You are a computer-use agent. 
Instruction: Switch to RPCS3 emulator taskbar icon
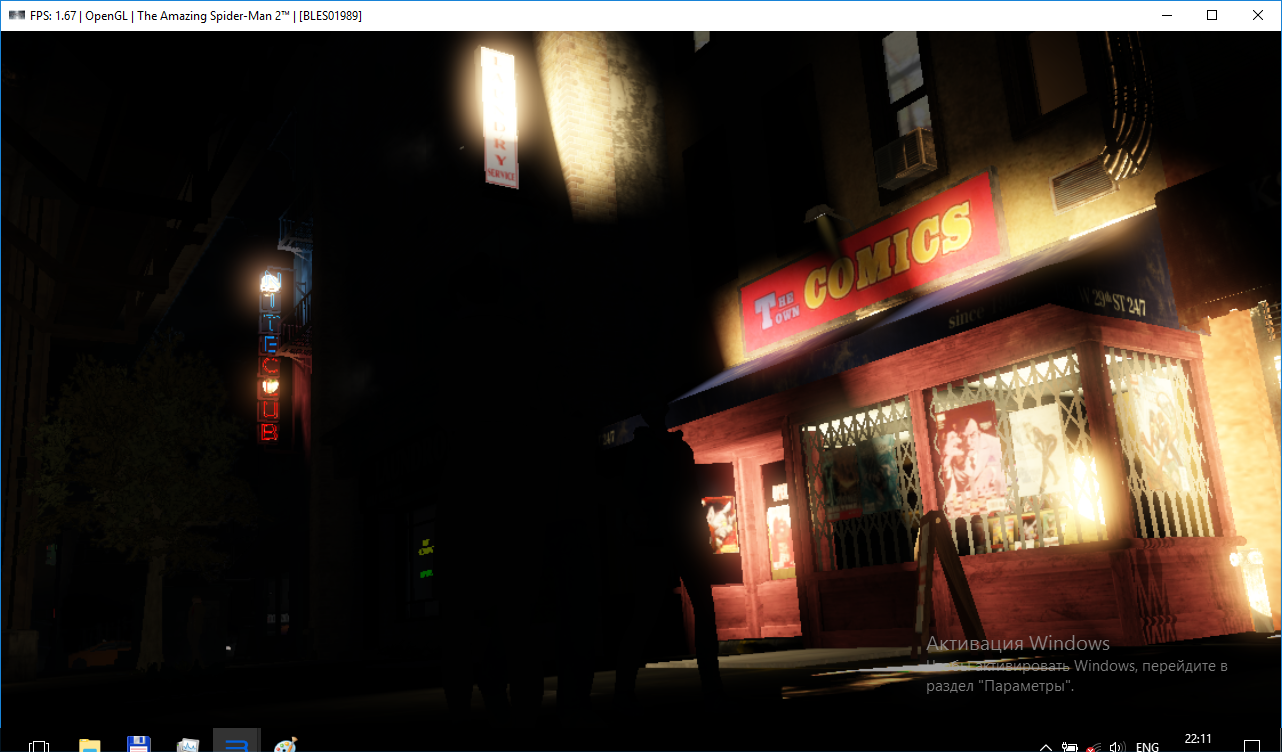pos(237,741)
